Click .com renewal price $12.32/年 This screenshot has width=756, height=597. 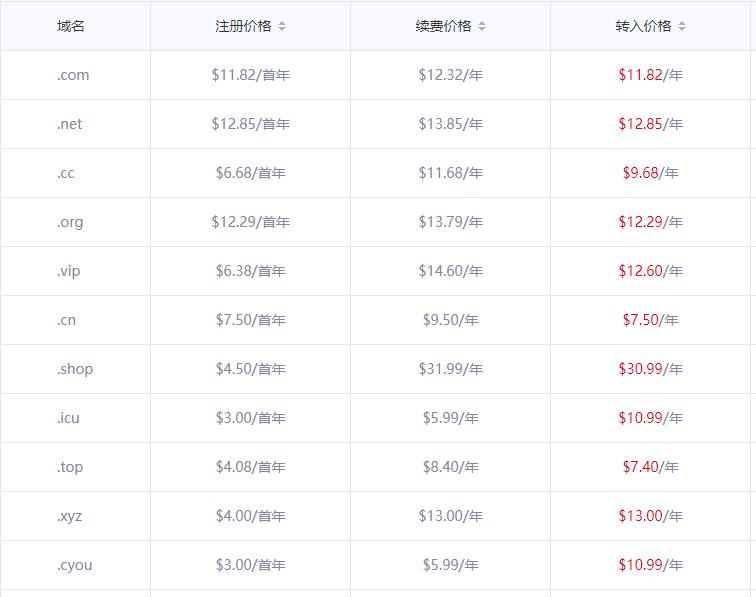(451, 75)
